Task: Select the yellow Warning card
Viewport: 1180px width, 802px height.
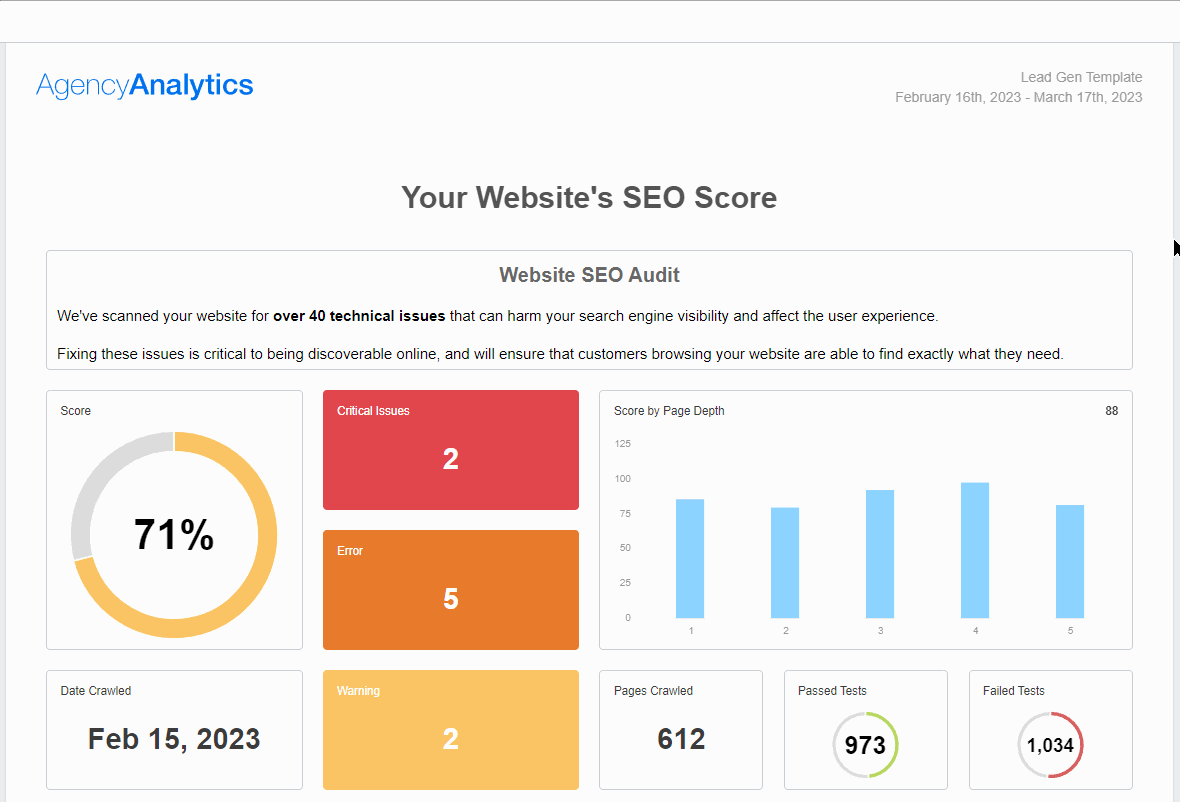Action: click(450, 730)
